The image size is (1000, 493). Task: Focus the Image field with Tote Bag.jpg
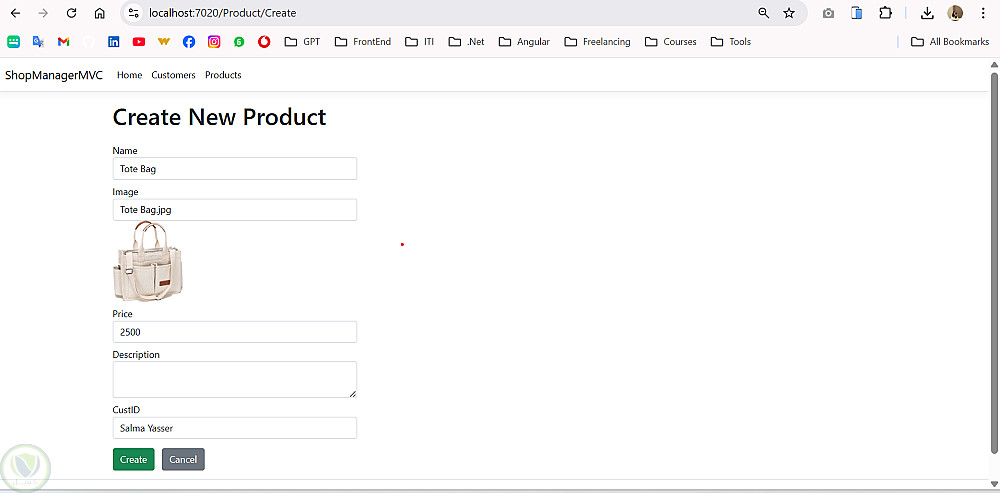point(235,210)
